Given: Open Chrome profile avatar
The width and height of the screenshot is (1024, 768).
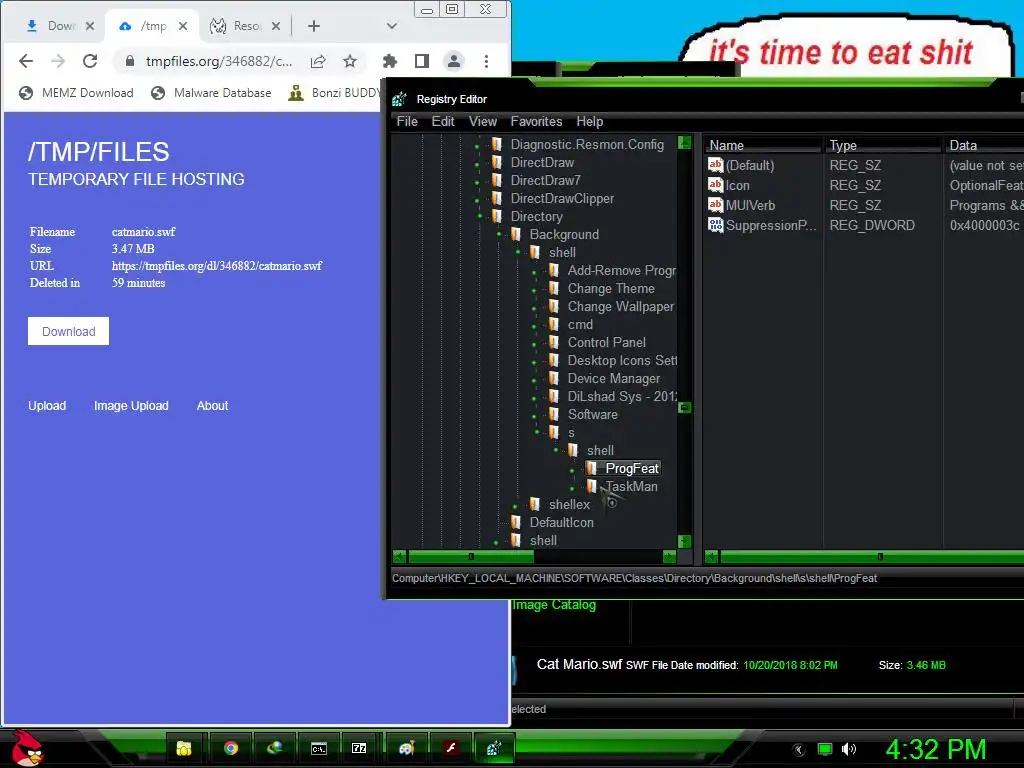Looking at the screenshot, I should (453, 61).
